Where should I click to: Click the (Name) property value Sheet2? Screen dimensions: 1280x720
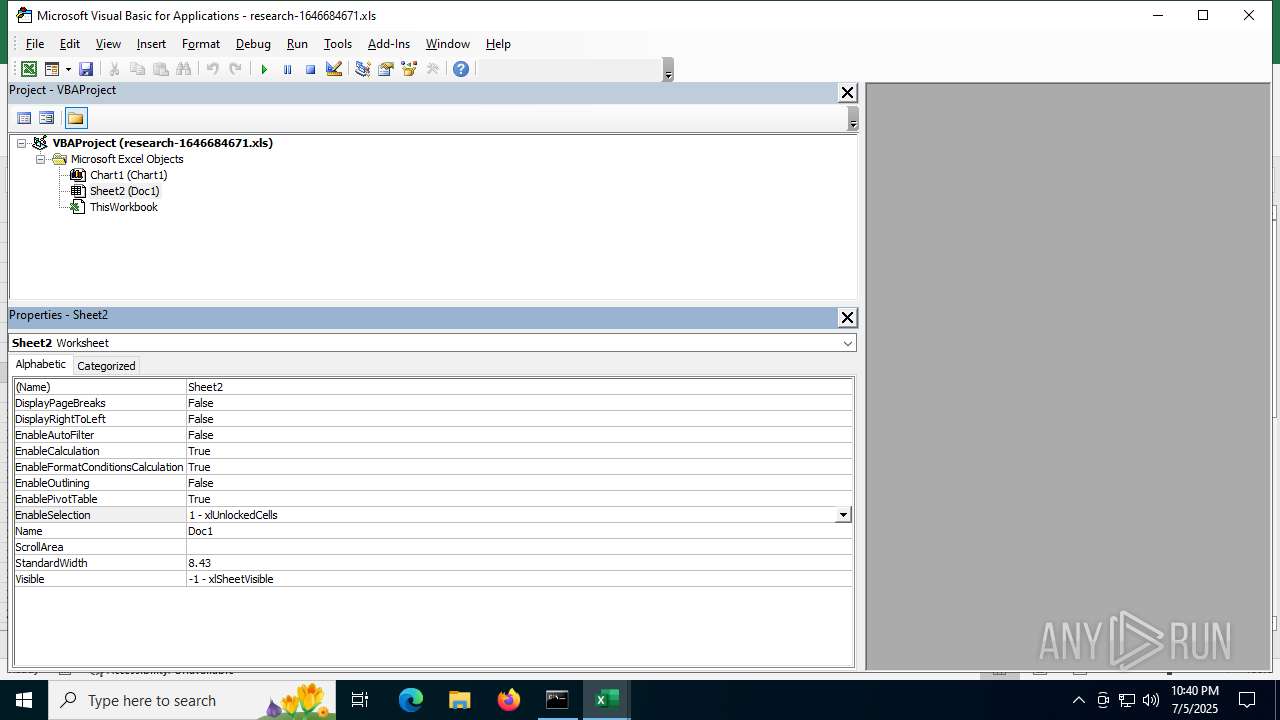519,387
